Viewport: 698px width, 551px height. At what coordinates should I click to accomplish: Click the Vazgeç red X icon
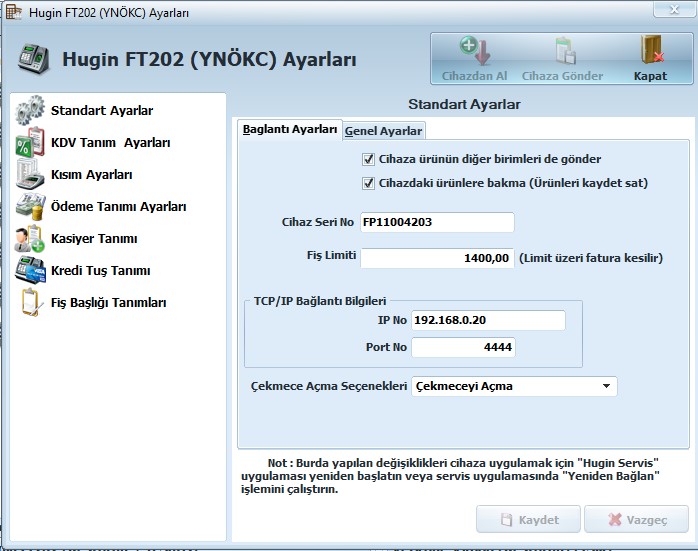pyautogui.click(x=615, y=519)
